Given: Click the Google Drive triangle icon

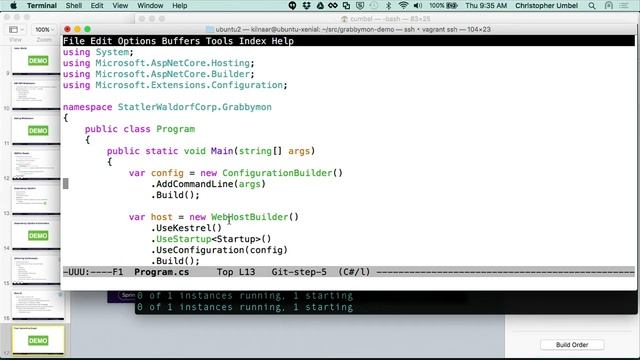Looking at the screenshot, I should pyautogui.click(x=320, y=6).
